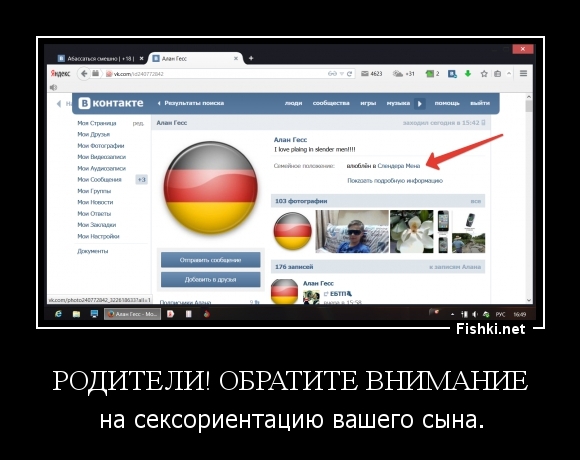The image size is (580, 460).
Task: Click the green toolbar icon with counter 2
Action: (432, 74)
